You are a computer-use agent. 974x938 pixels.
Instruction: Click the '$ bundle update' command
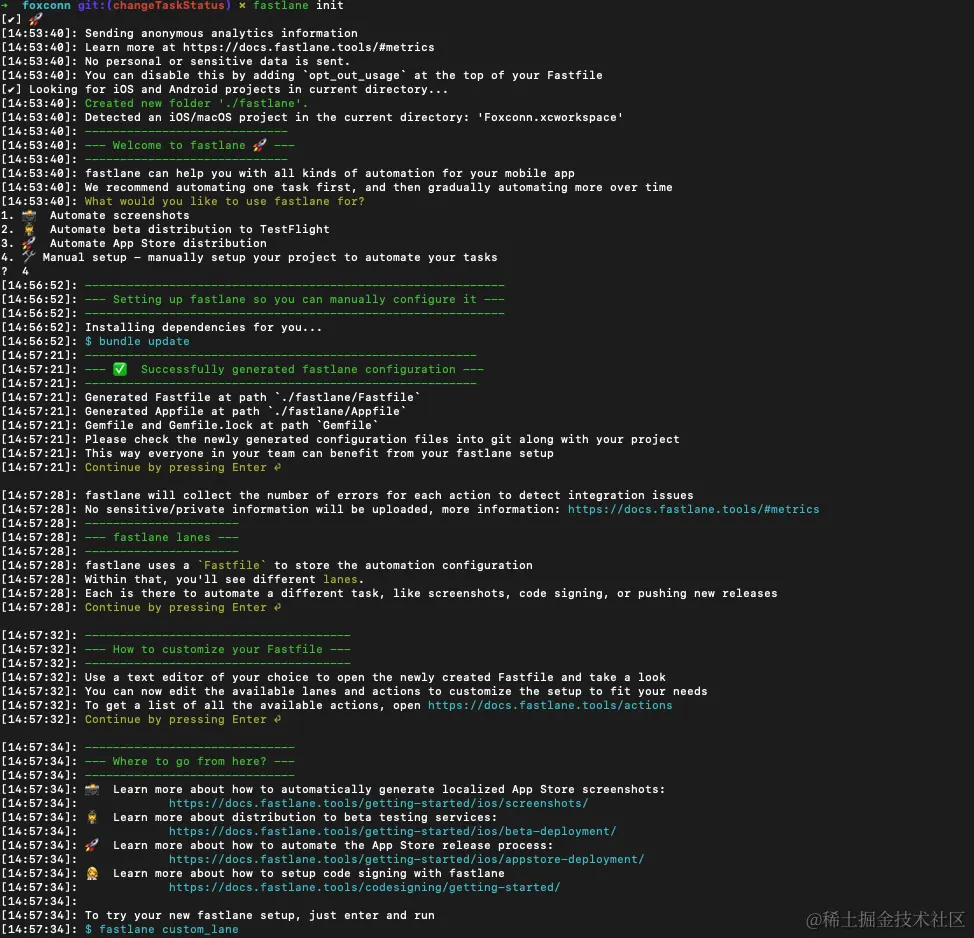(x=137, y=341)
